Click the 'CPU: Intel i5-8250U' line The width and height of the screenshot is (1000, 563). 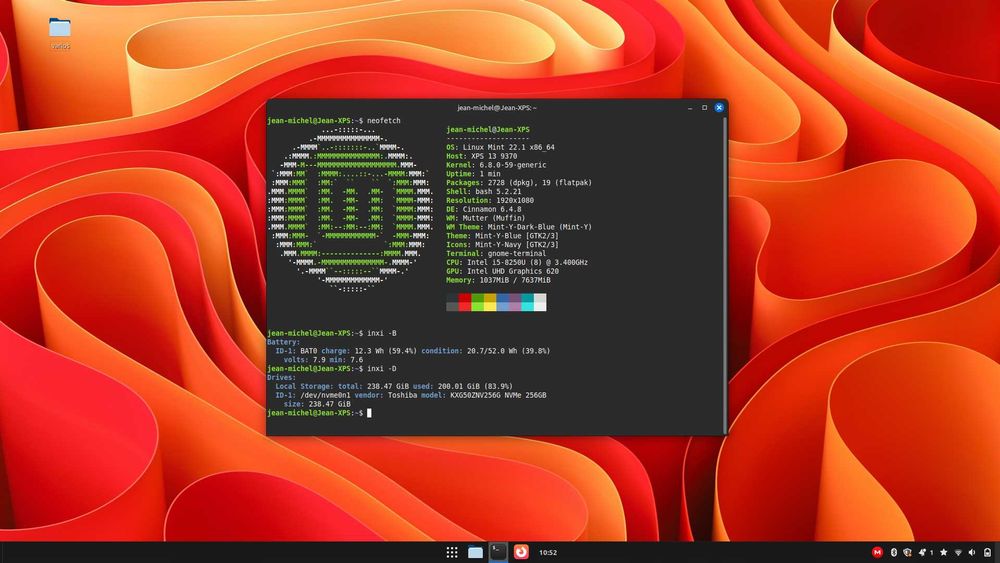(x=517, y=263)
